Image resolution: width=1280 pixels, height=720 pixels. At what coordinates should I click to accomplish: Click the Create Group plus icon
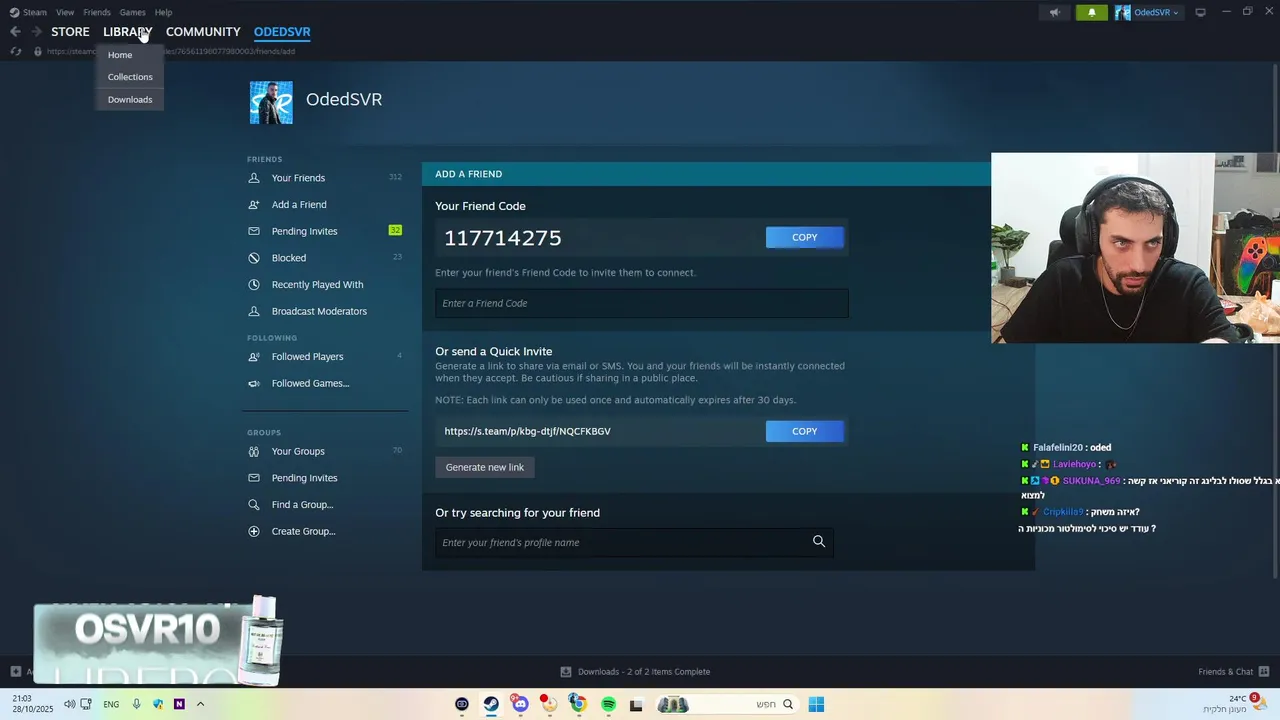(254, 532)
